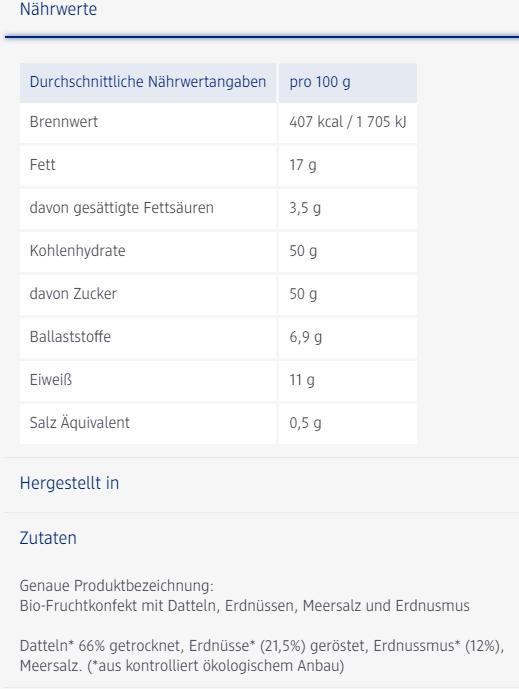Click the Genaue Produktbezeichnung text line
The image size is (519, 689).
(116, 586)
